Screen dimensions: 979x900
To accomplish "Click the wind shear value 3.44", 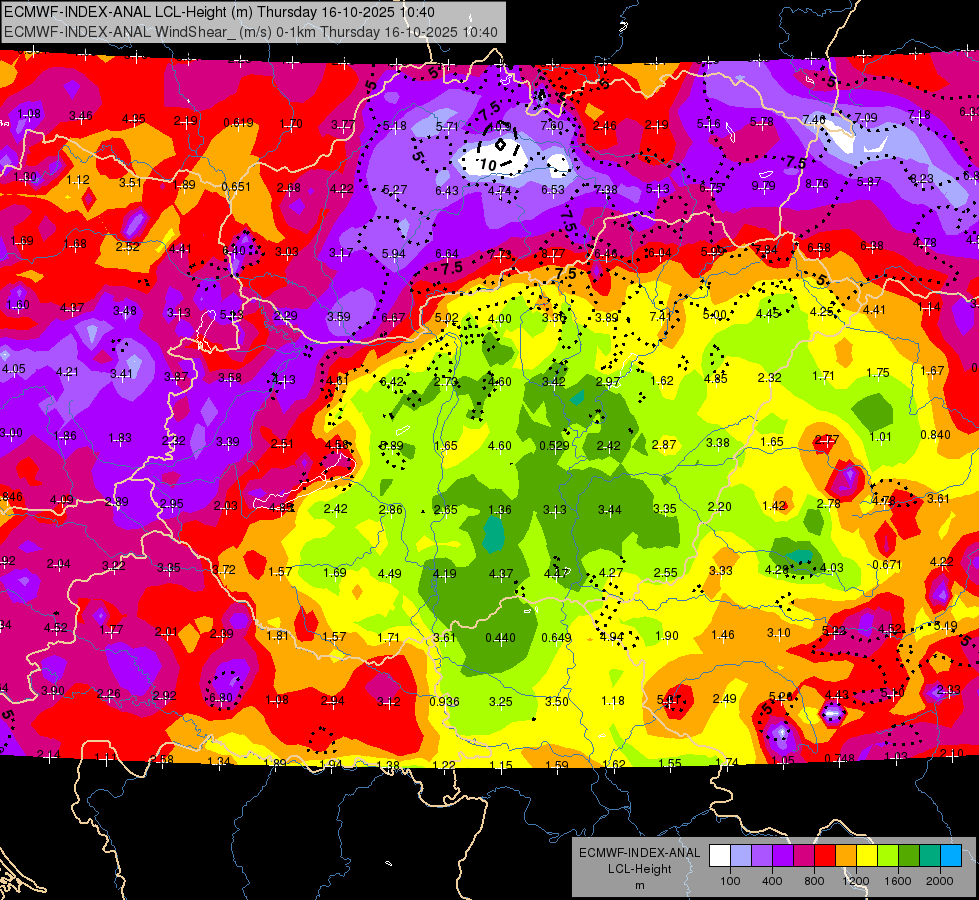I will coord(609,510).
